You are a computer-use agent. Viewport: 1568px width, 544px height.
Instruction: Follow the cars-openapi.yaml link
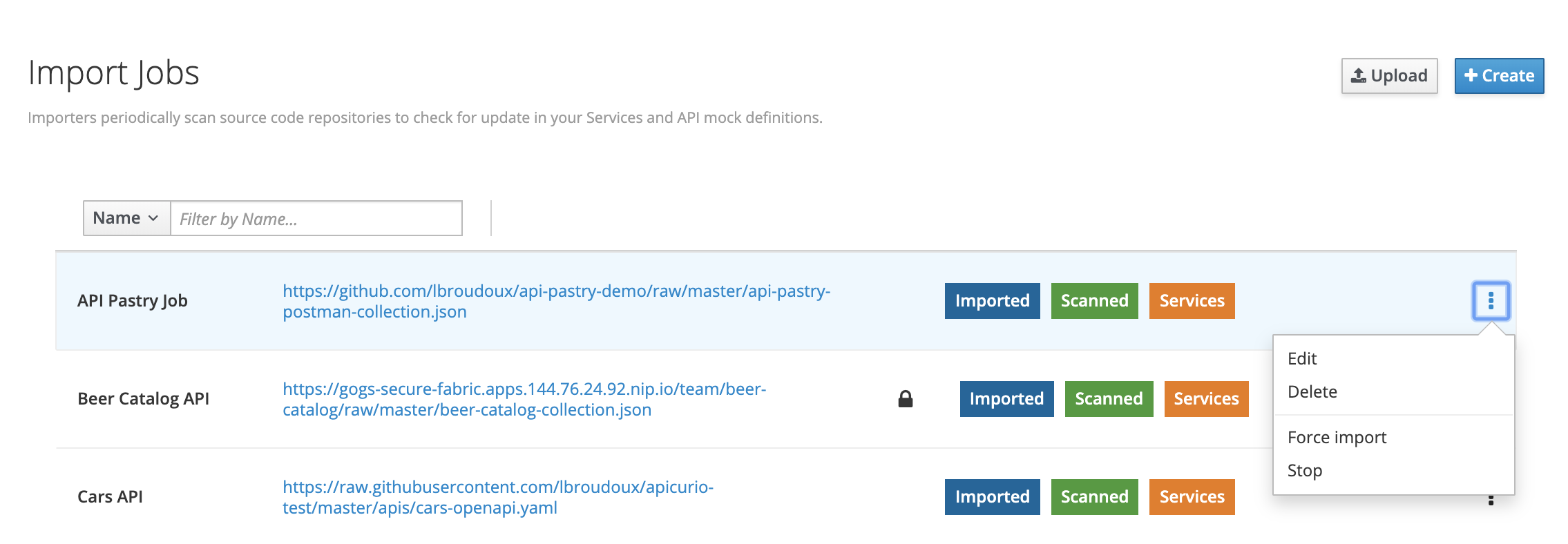(x=497, y=497)
